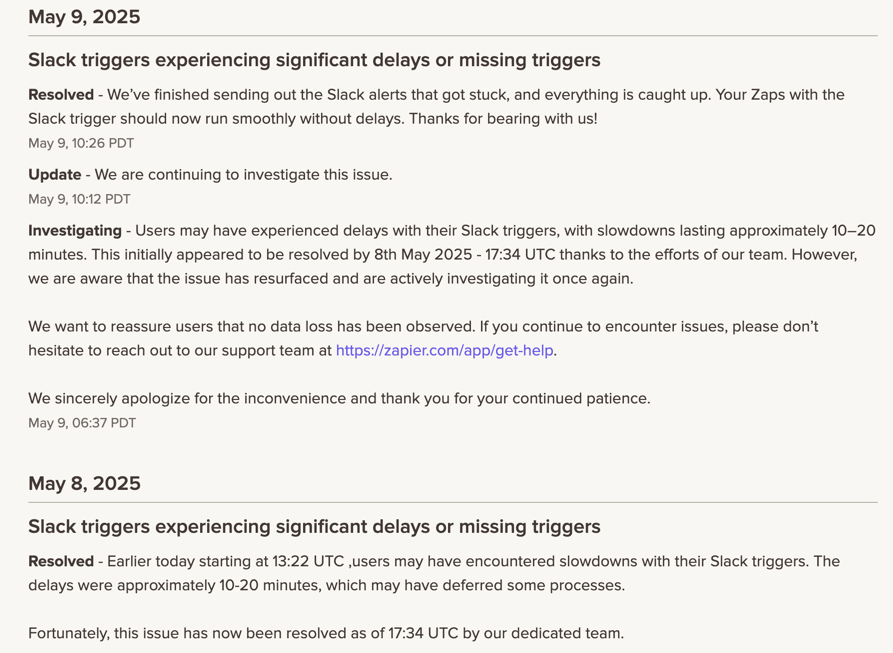This screenshot has height=653, width=893.
Task: Click the May 8, 2025 date heading
Action: [84, 484]
